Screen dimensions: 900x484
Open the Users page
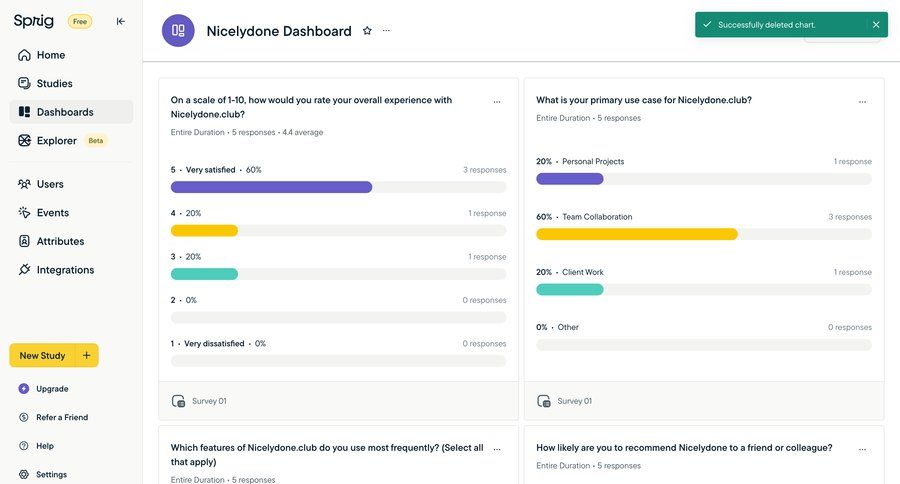point(50,184)
